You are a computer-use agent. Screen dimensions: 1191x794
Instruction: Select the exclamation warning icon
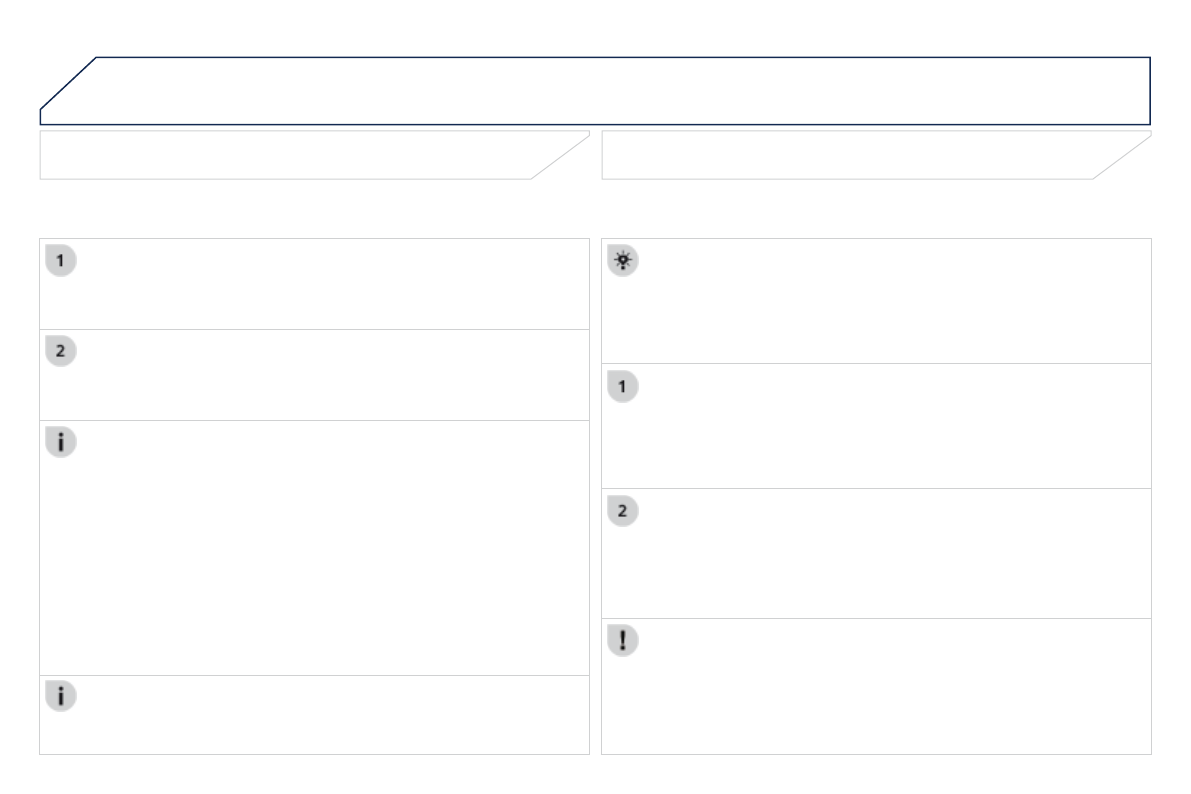(624, 641)
